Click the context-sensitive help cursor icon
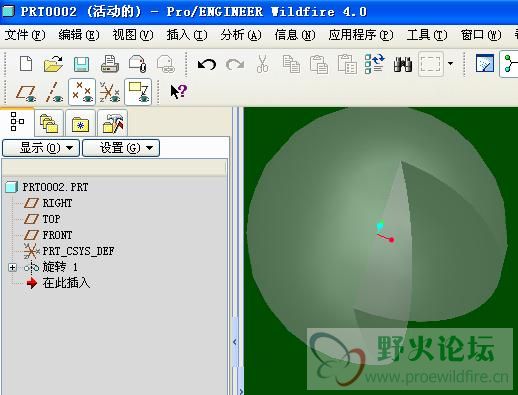This screenshot has height=395, width=518. pos(179,92)
